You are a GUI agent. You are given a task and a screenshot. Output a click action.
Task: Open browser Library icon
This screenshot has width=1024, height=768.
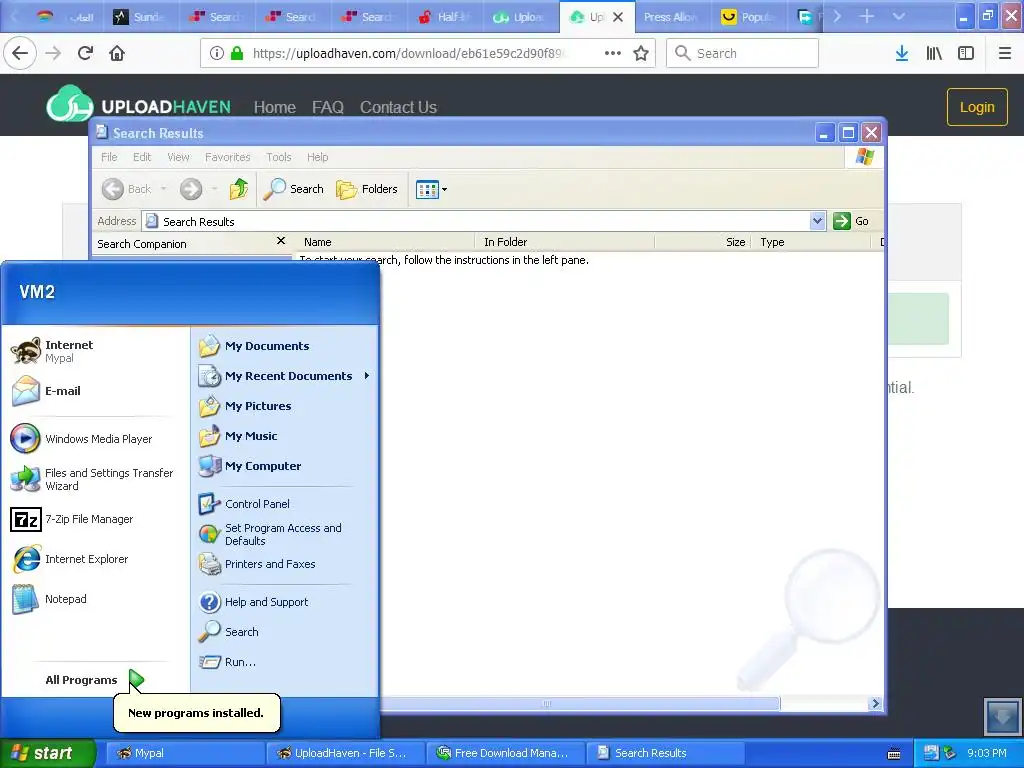[x=934, y=54]
